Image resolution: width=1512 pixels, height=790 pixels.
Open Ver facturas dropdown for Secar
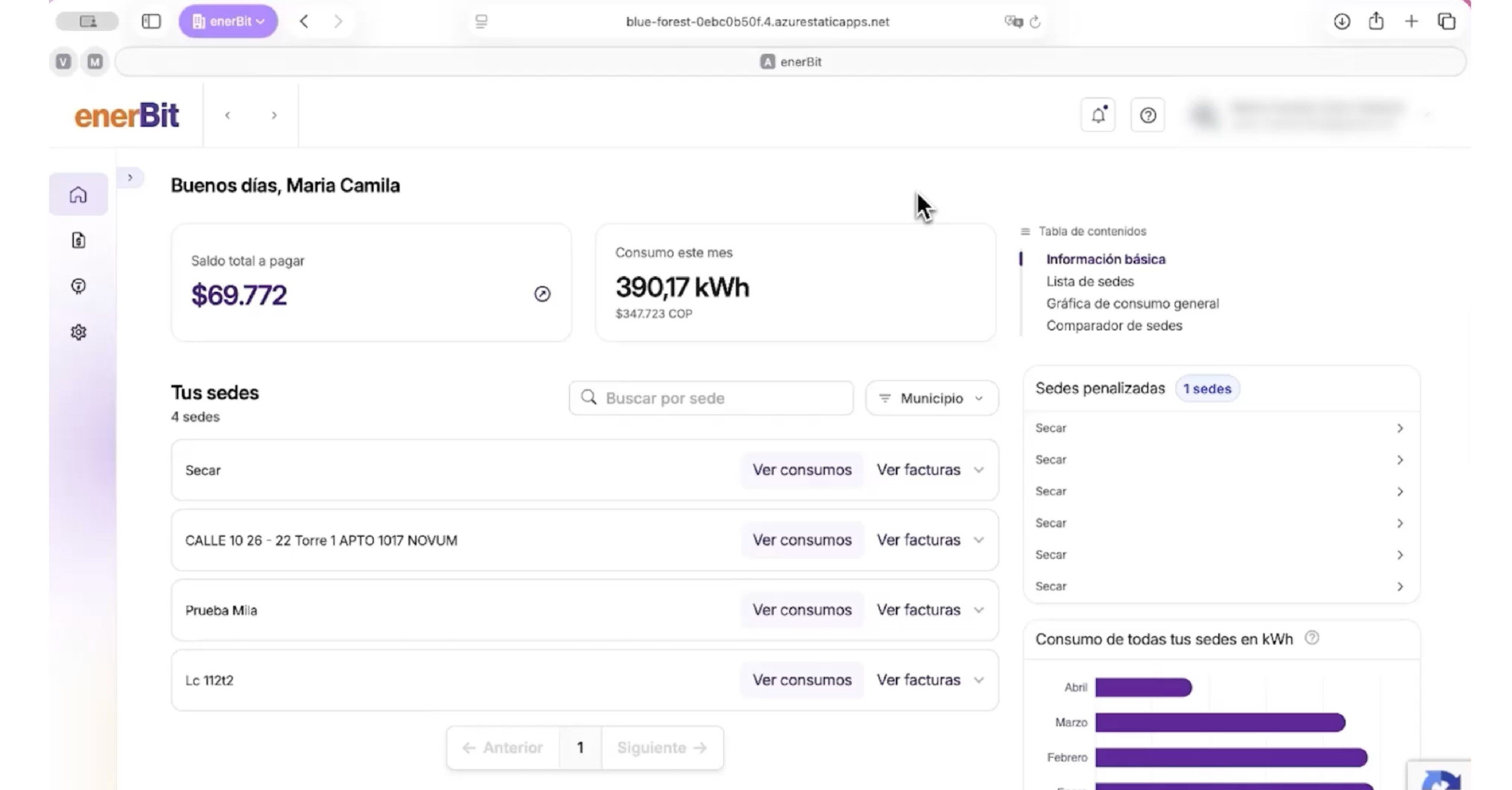point(930,470)
